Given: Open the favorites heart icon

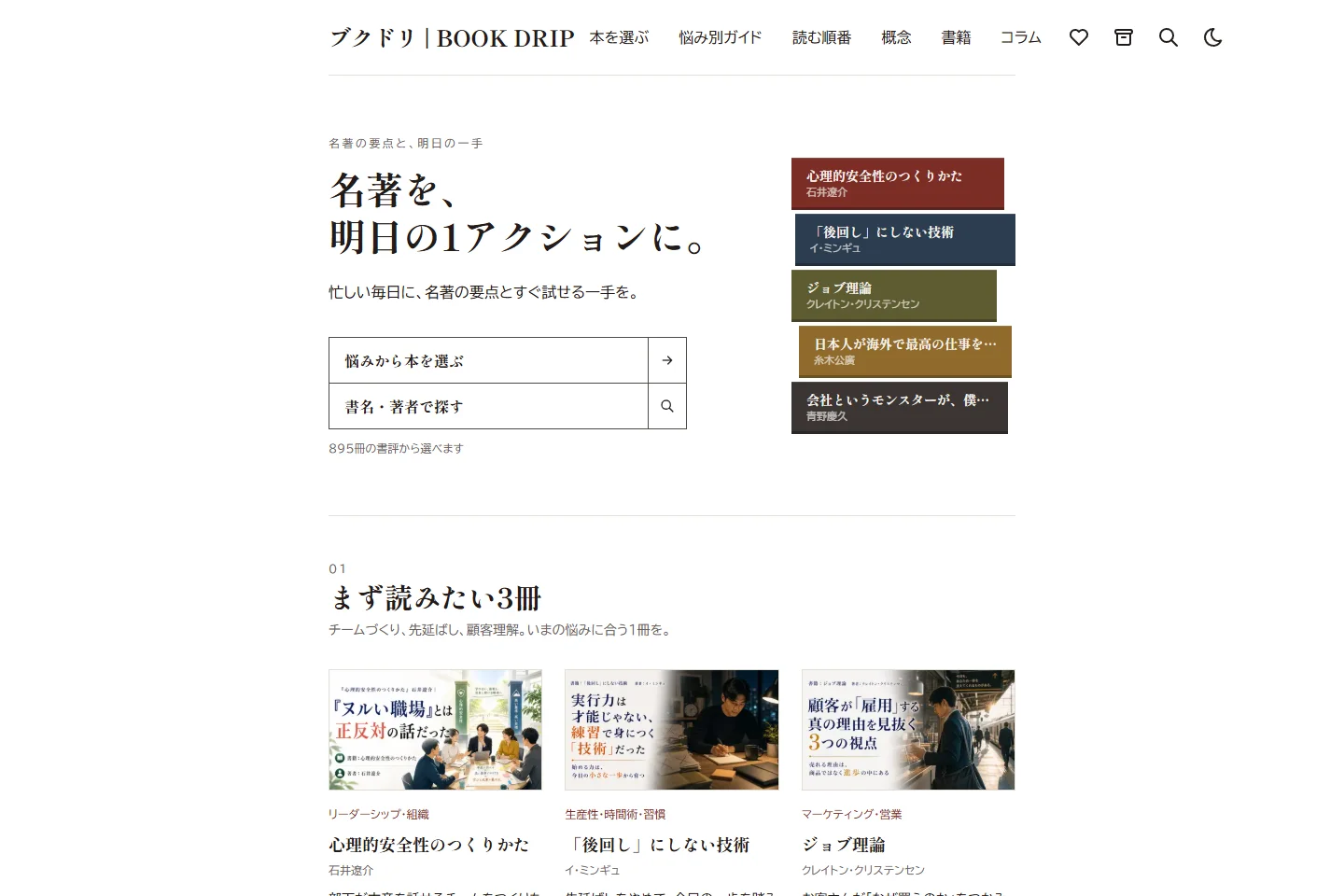Looking at the screenshot, I should pos(1079,37).
